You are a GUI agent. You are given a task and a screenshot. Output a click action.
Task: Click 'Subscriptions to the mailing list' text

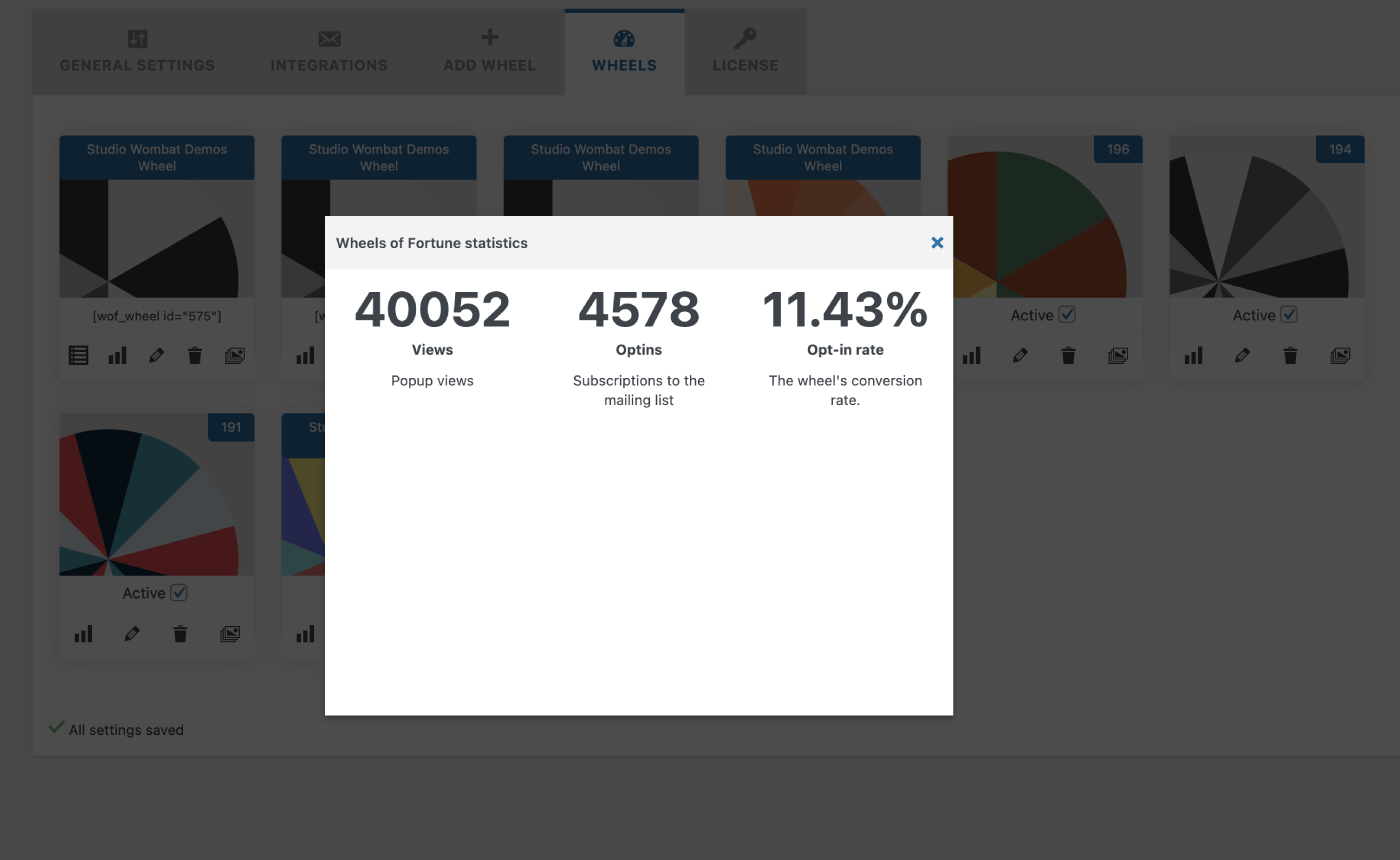[639, 390]
